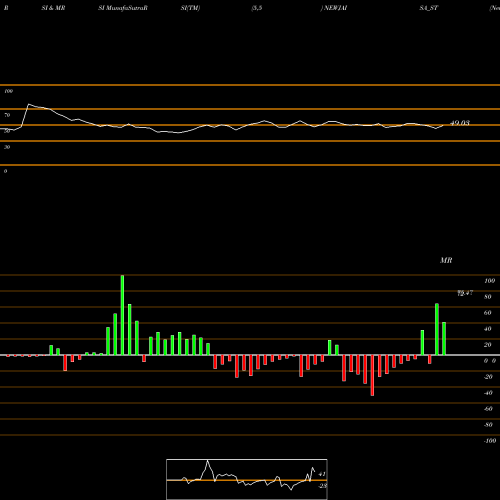Click the '-60' label on MR axis

tap(488, 409)
